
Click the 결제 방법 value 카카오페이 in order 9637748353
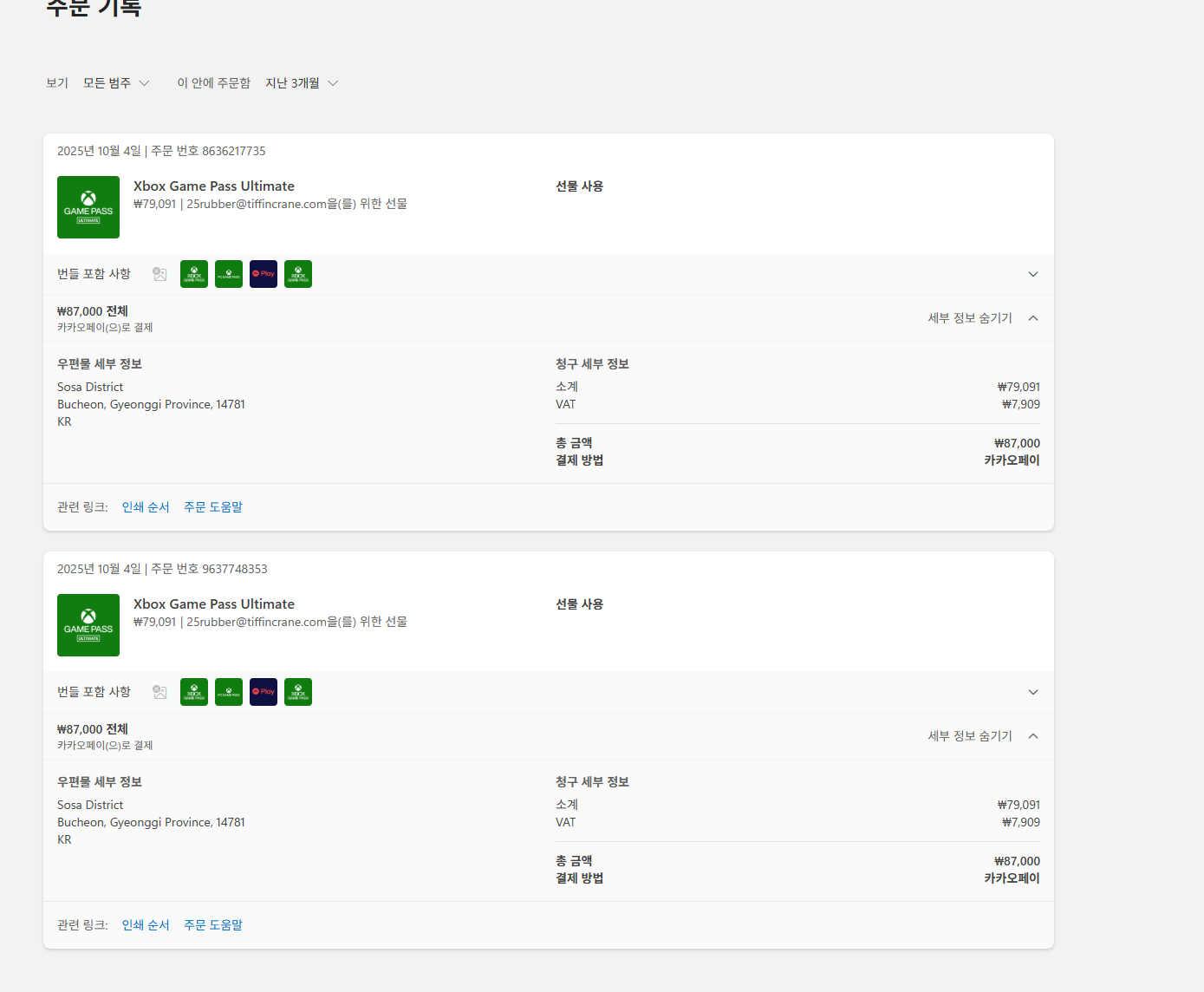pyautogui.click(x=1012, y=878)
